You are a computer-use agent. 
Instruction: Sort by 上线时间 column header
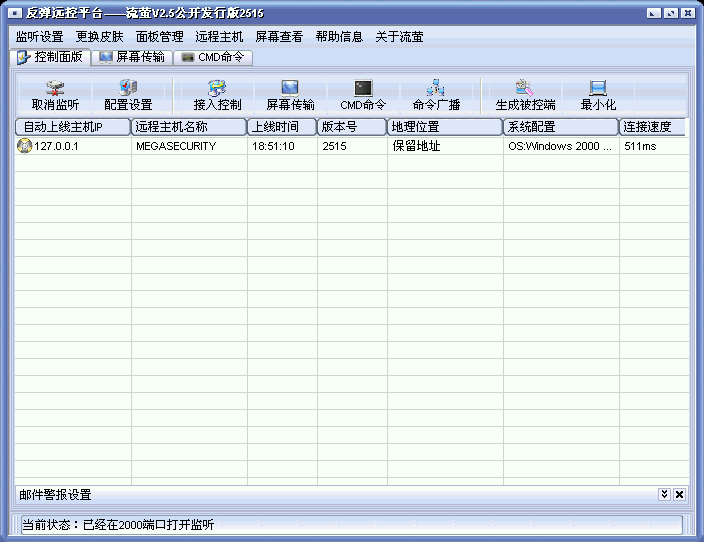coord(281,127)
